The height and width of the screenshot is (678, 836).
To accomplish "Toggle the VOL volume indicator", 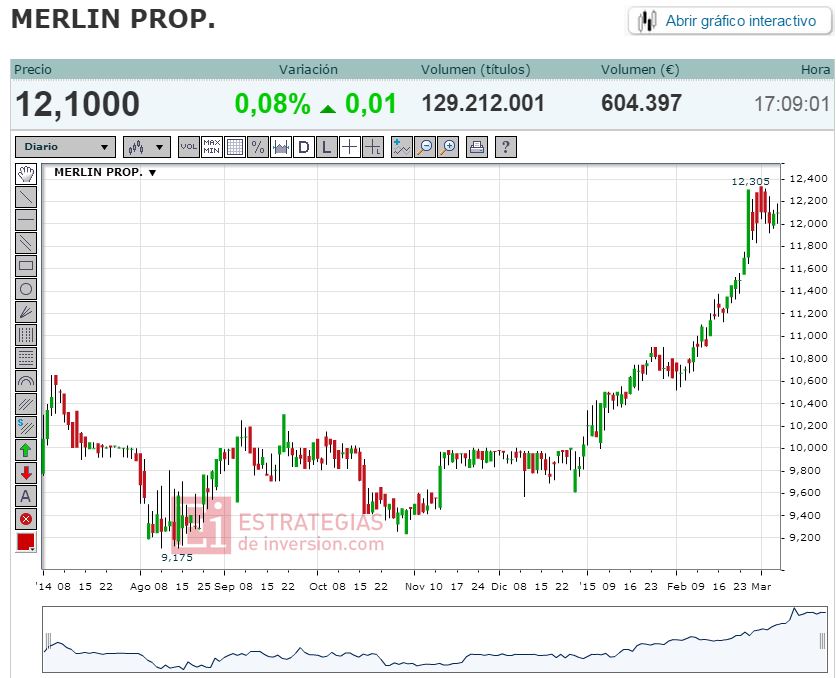I will pyautogui.click(x=189, y=147).
